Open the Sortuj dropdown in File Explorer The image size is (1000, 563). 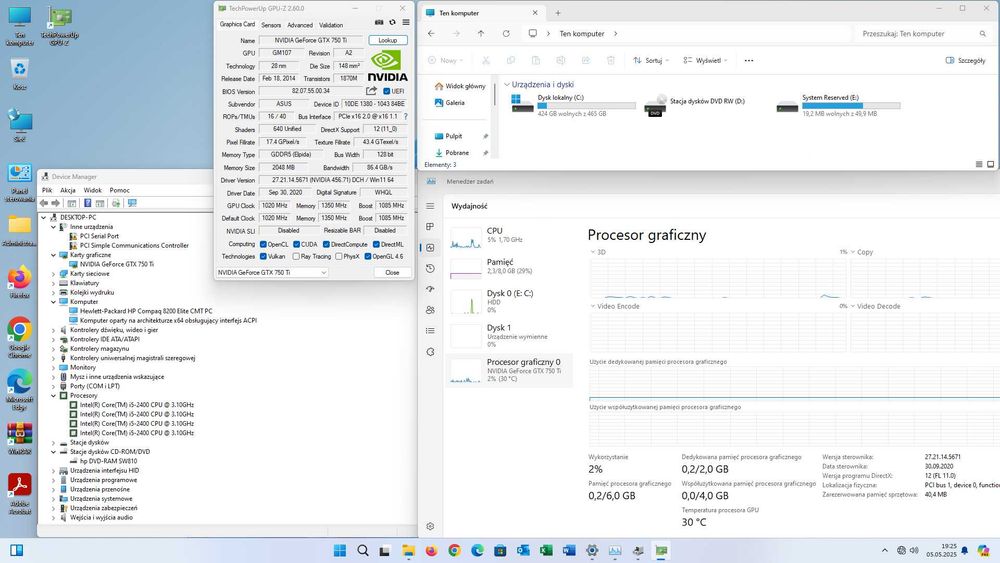[651, 61]
